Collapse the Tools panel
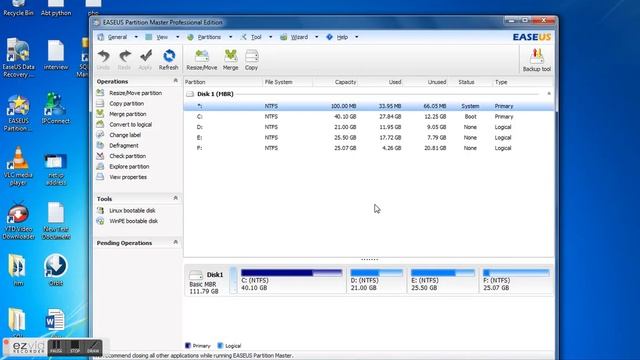 176,198
